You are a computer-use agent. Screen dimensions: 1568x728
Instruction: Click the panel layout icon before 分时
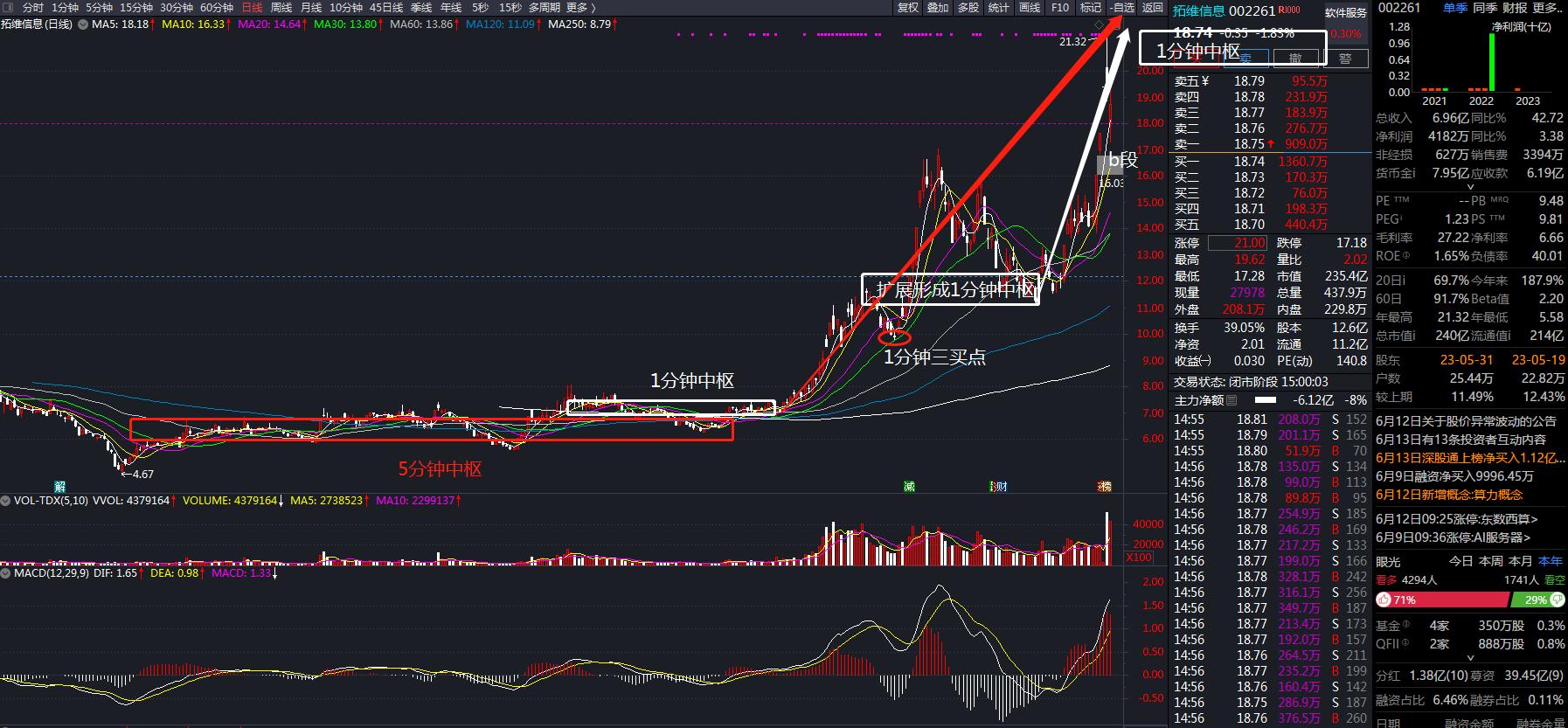[7, 7]
